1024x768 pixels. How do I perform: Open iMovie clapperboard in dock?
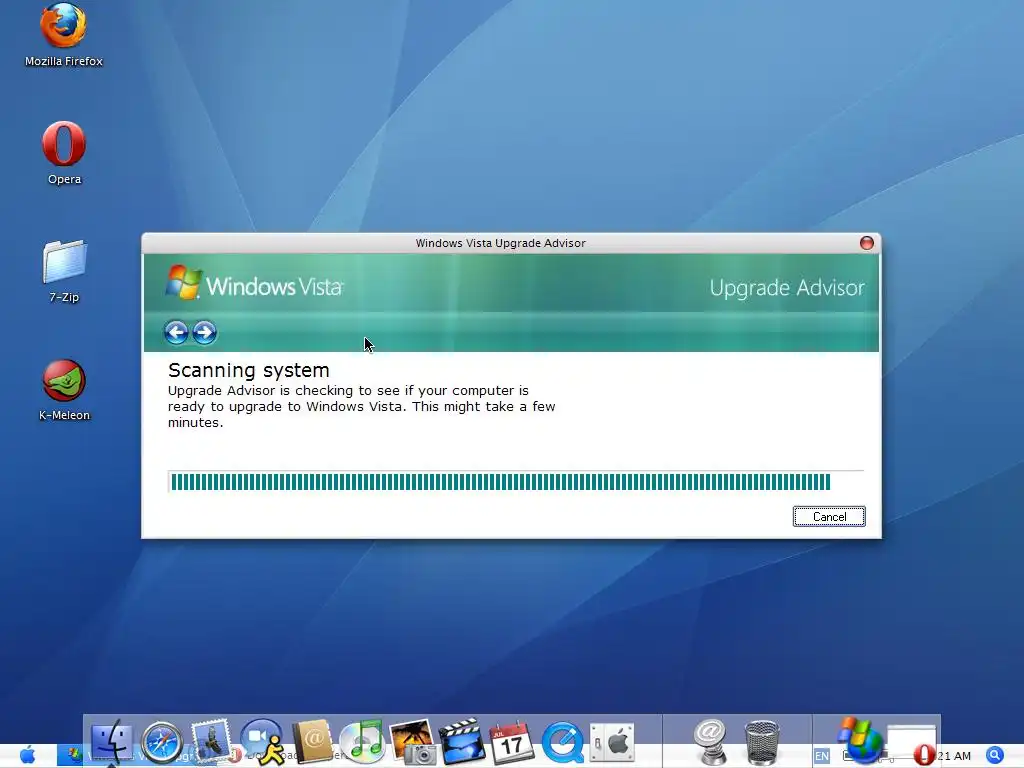pyautogui.click(x=462, y=741)
